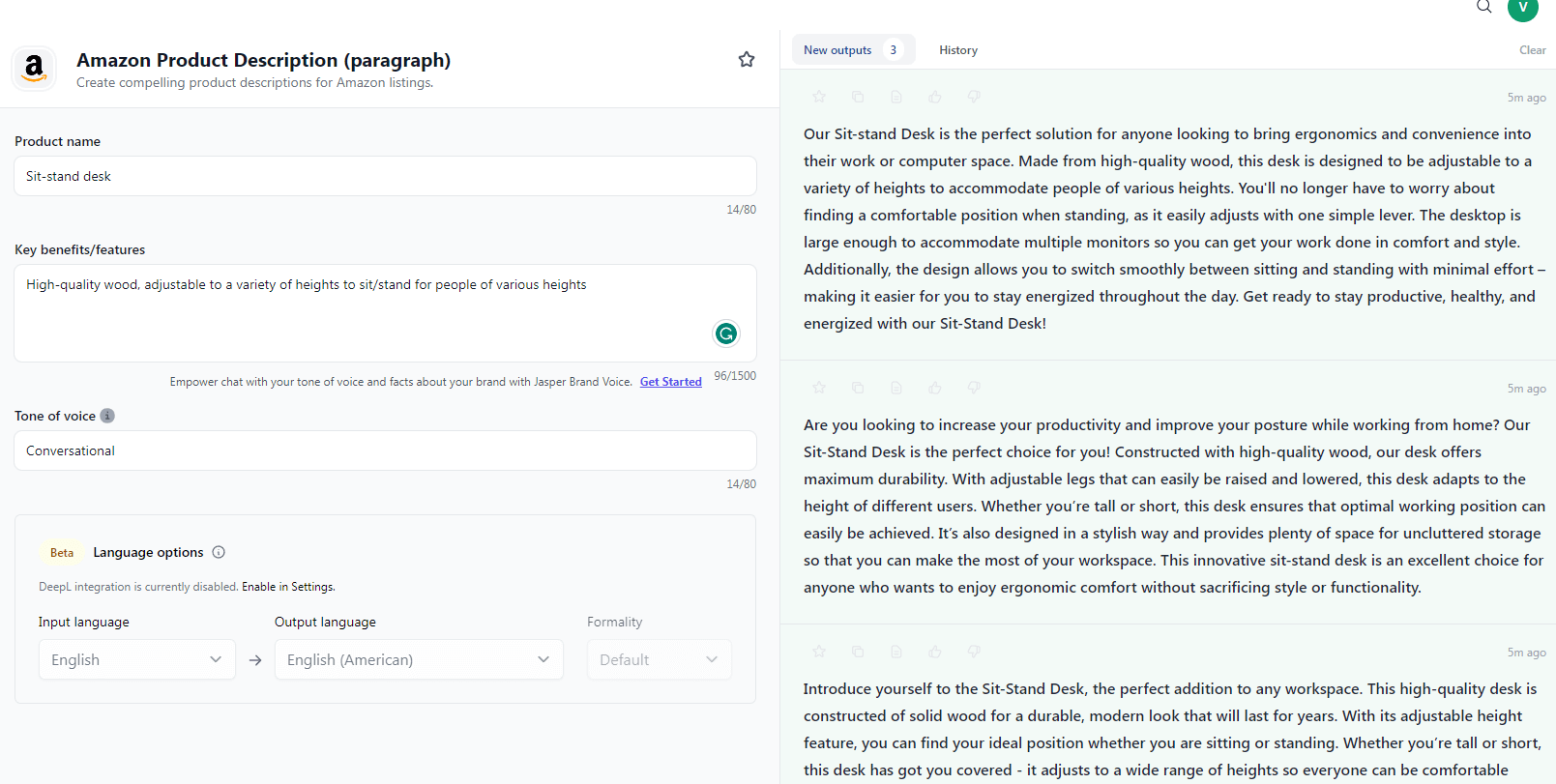Open the search magnifier icon
Image resolution: width=1556 pixels, height=784 pixels.
tap(1483, 7)
